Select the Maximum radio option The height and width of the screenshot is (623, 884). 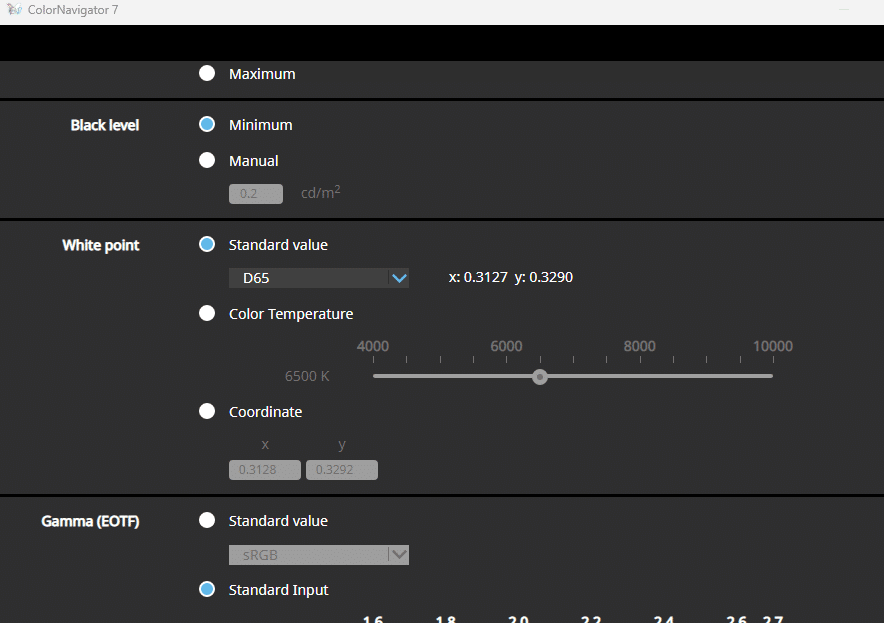tap(207, 73)
